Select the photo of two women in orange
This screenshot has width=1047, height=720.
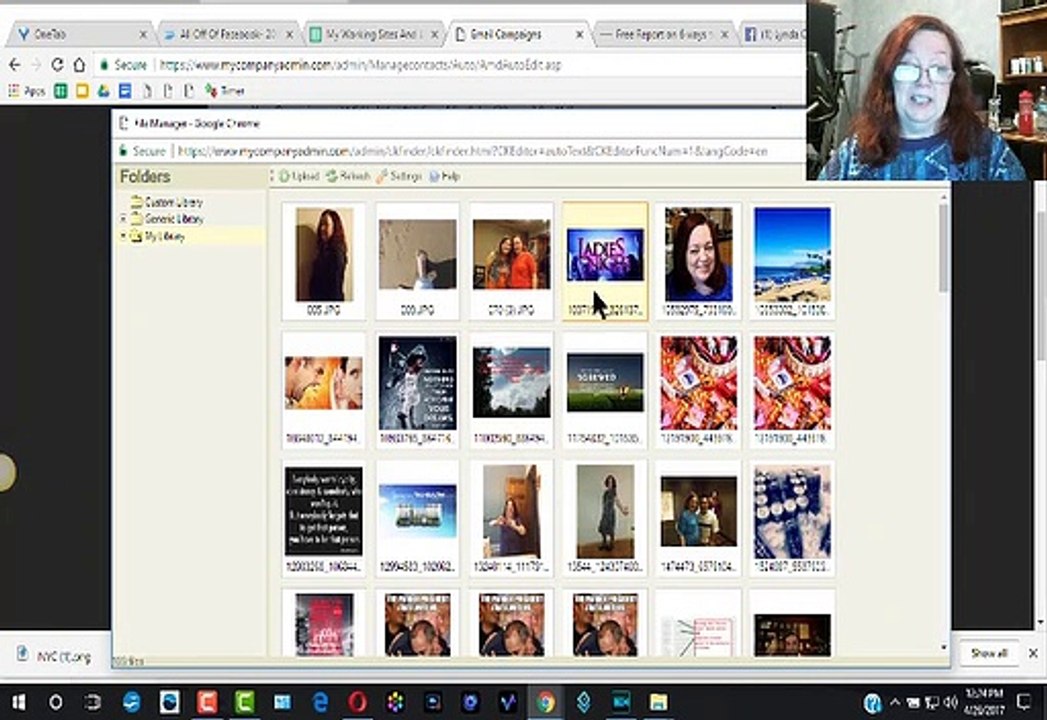click(511, 261)
